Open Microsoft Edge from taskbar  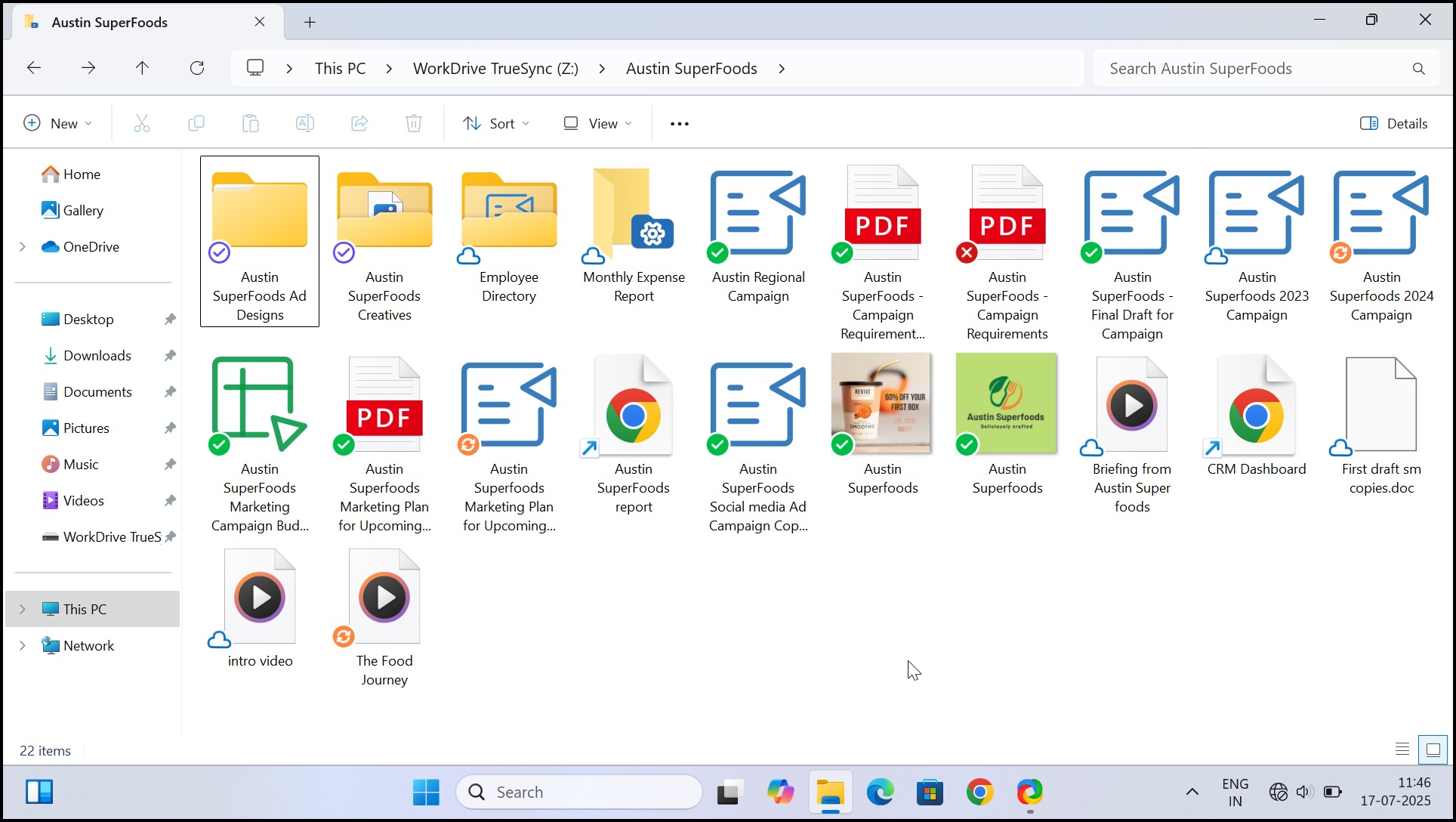click(880, 792)
